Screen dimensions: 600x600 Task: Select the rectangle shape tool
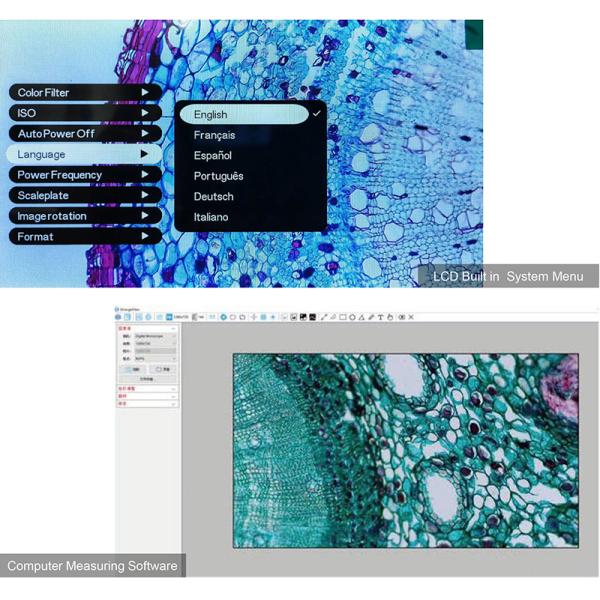[x=343, y=317]
